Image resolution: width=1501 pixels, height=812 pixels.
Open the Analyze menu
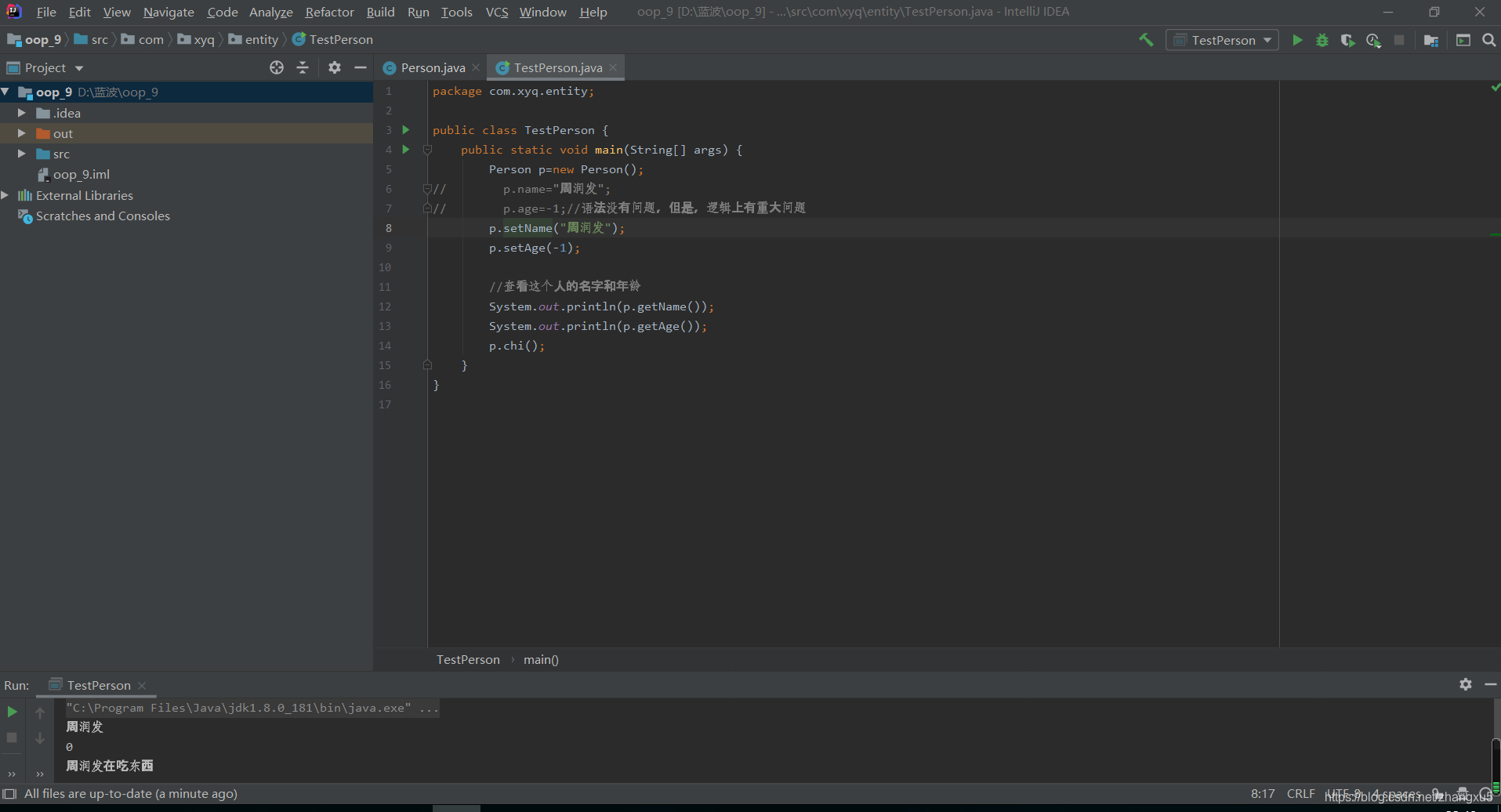[x=270, y=12]
